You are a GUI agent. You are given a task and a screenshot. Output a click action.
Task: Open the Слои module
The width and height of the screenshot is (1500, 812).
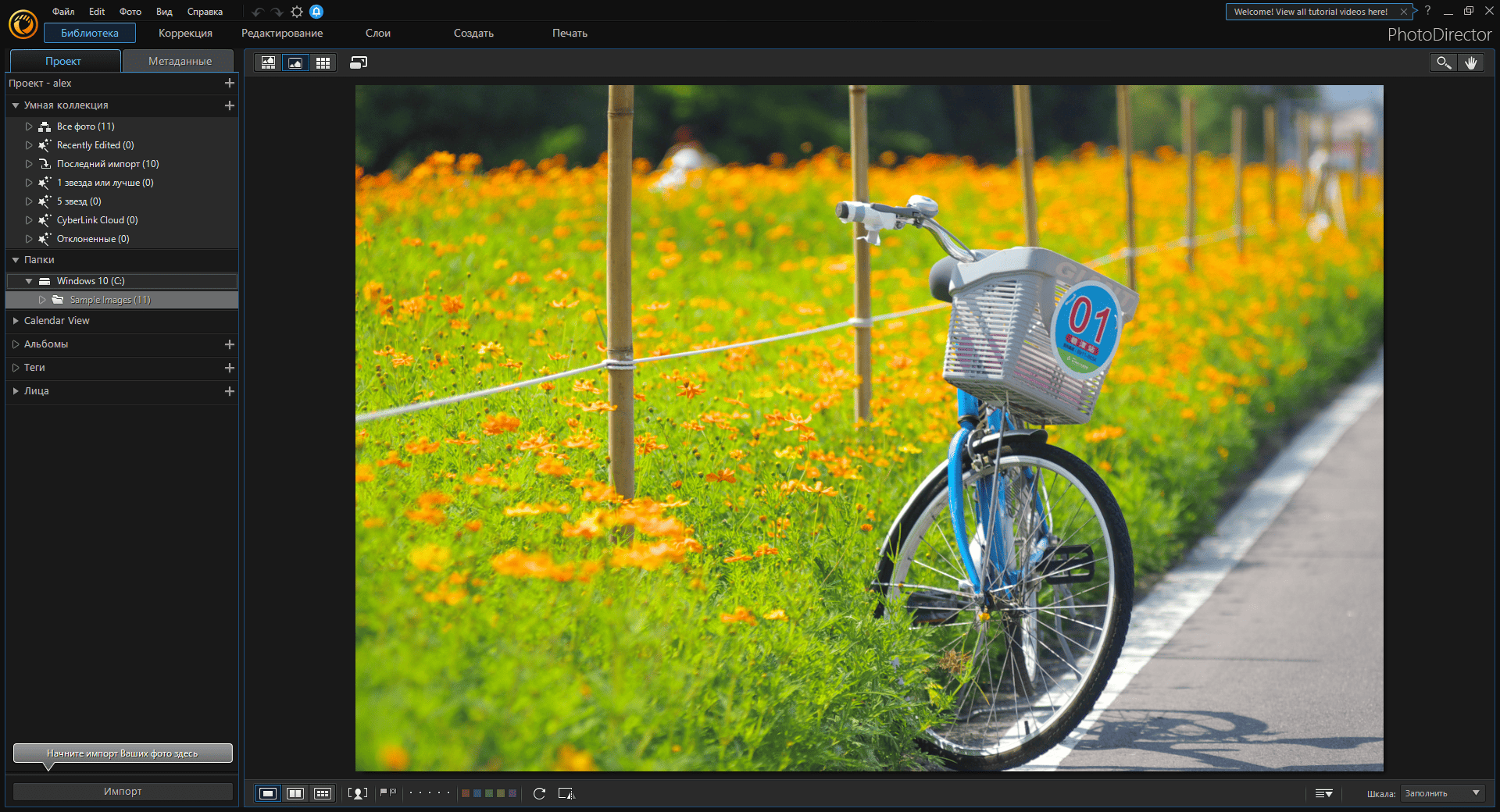[378, 33]
